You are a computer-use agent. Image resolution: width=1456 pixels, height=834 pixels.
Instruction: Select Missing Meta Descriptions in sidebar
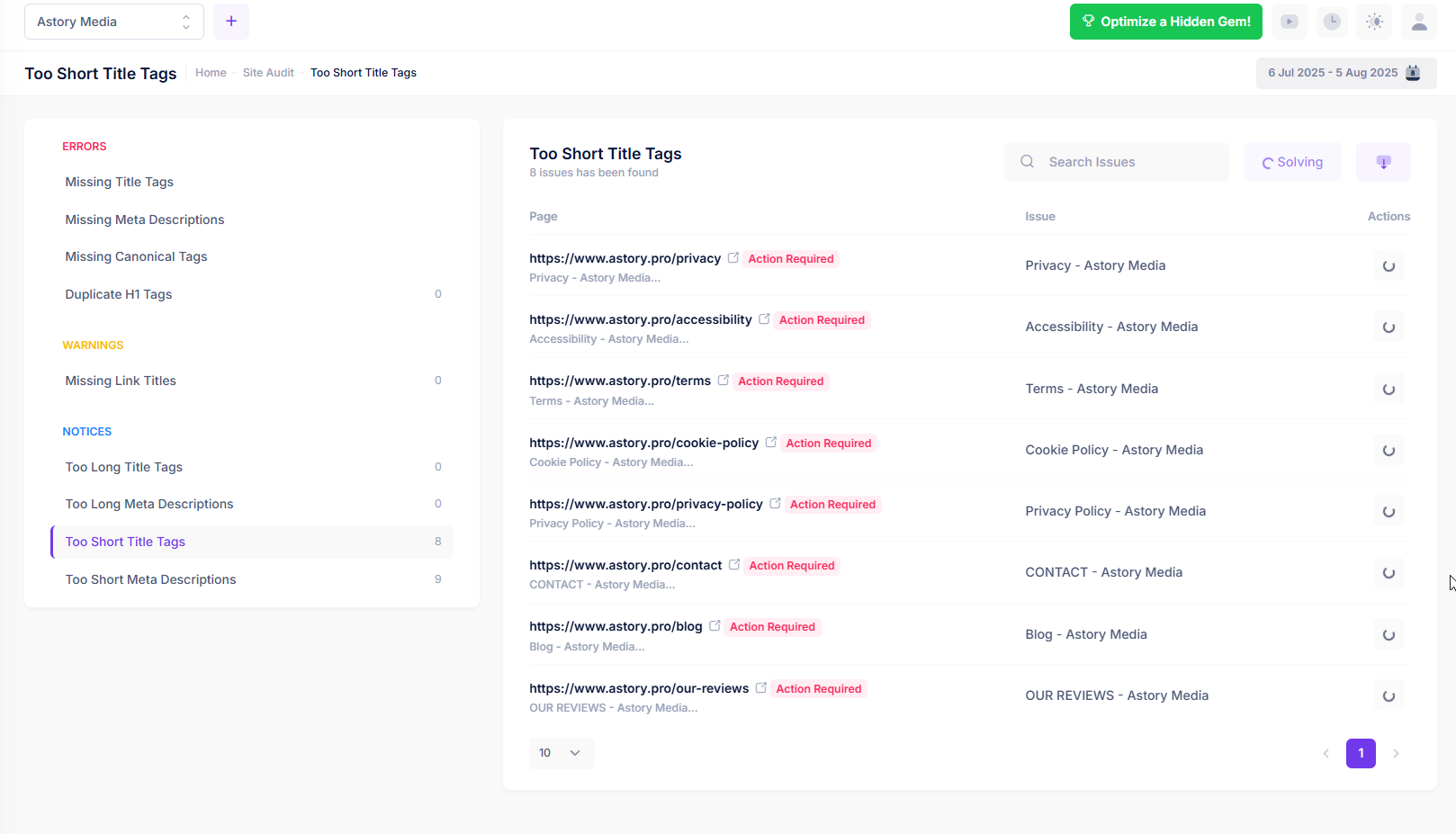click(x=252, y=220)
